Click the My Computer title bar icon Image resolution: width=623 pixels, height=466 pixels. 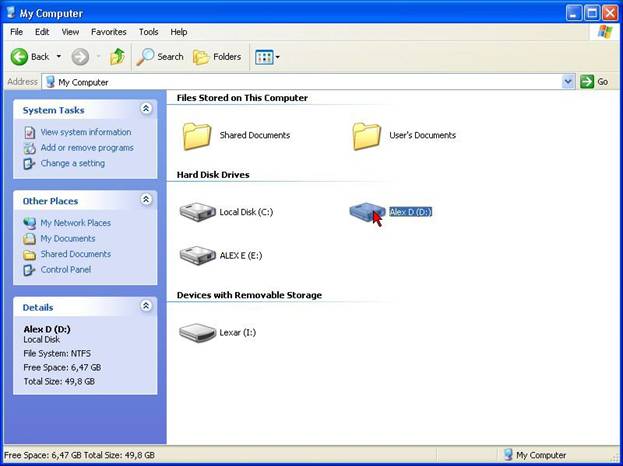pyautogui.click(x=11, y=13)
